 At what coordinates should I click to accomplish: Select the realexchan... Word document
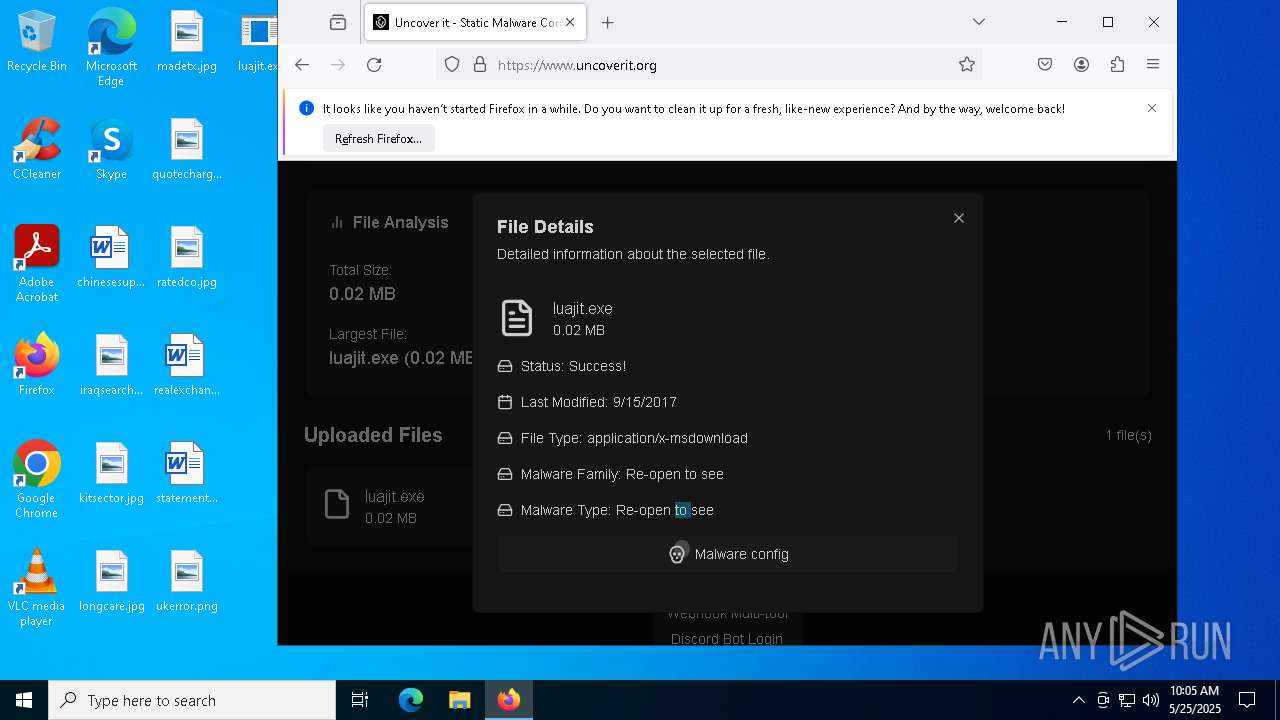(187, 365)
